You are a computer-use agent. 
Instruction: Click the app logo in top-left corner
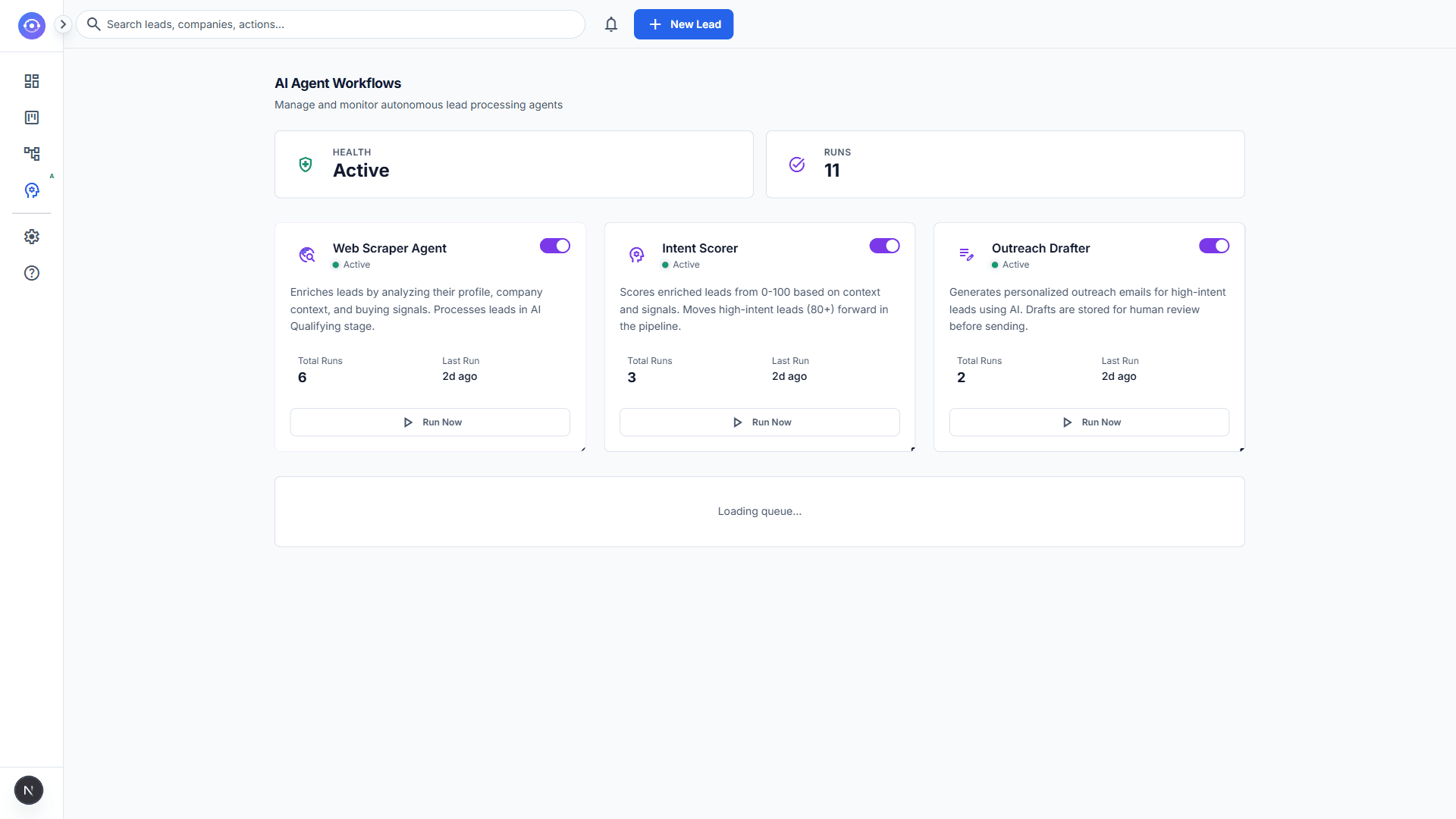point(31,25)
